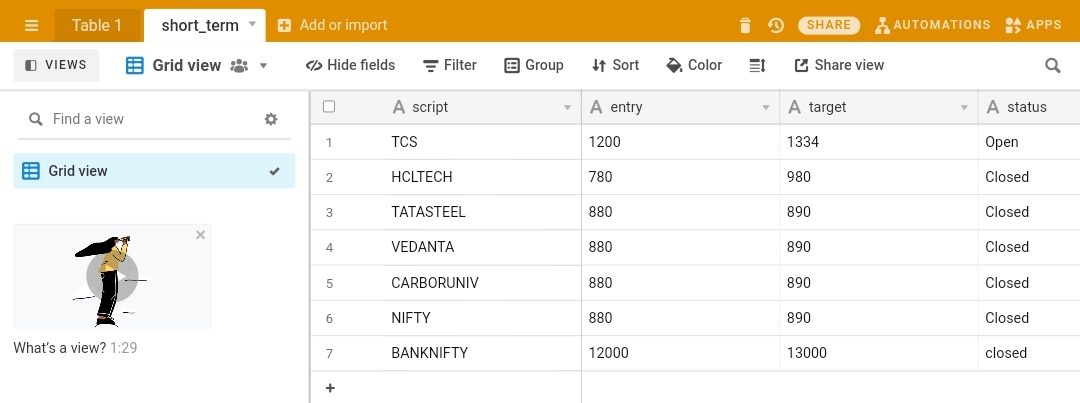Open view settings gear icon

click(271, 119)
